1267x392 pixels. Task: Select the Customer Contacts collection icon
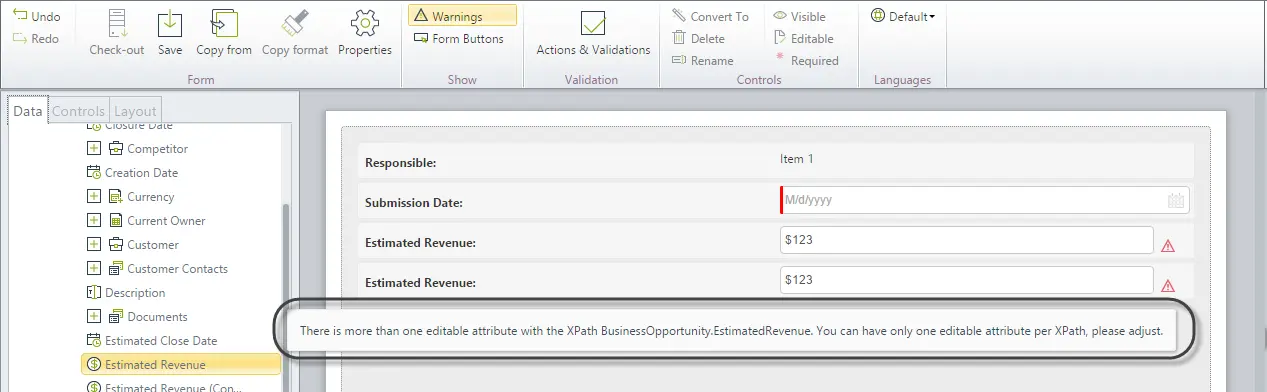click(116, 269)
